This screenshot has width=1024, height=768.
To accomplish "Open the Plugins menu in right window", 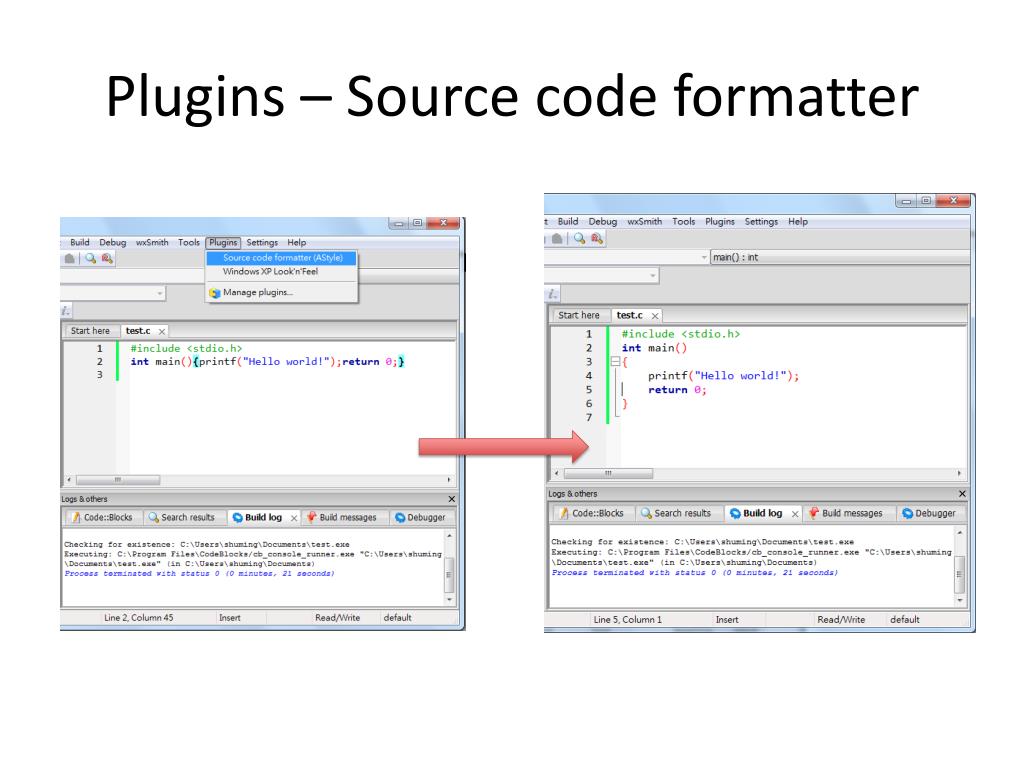I will click(x=720, y=221).
